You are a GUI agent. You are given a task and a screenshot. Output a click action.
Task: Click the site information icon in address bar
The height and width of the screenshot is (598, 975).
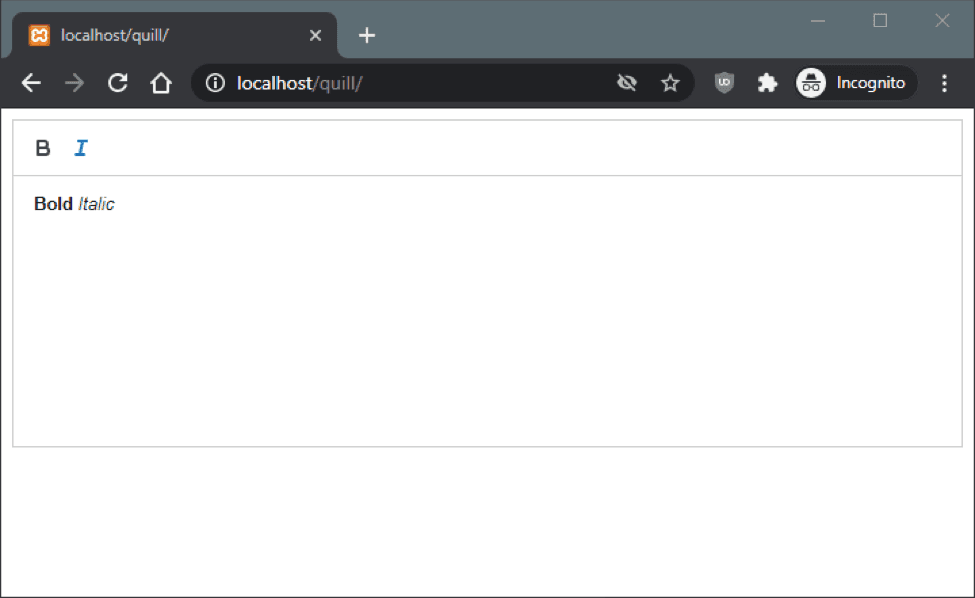tap(214, 83)
